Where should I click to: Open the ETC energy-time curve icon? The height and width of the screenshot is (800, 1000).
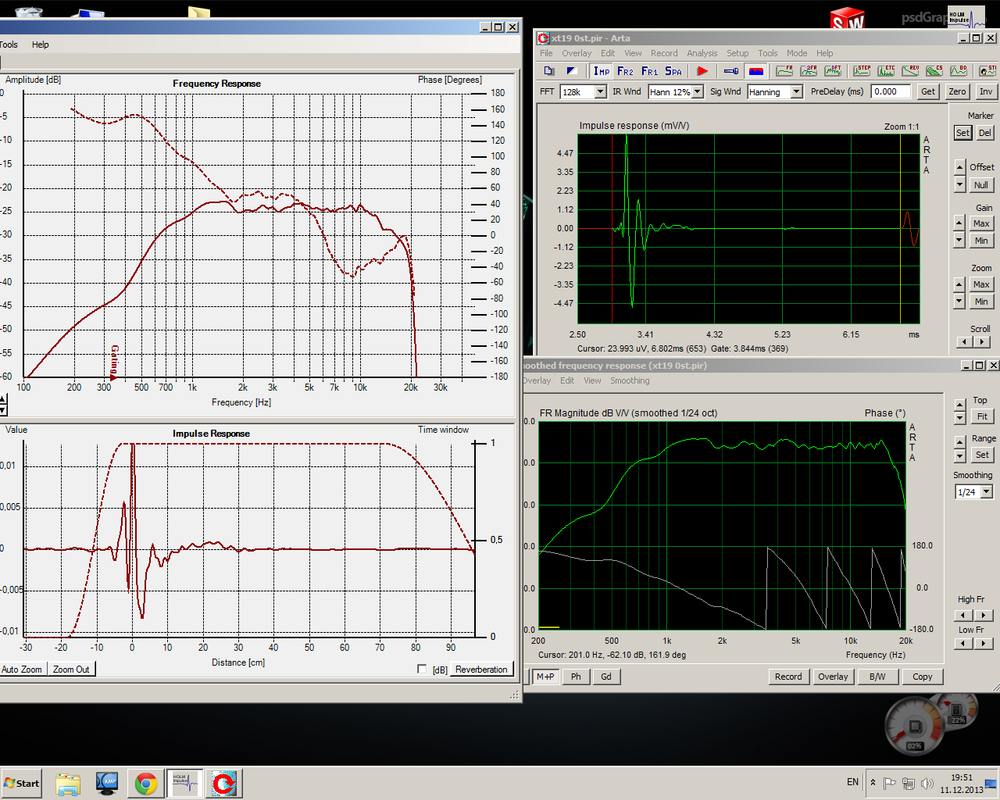click(886, 71)
